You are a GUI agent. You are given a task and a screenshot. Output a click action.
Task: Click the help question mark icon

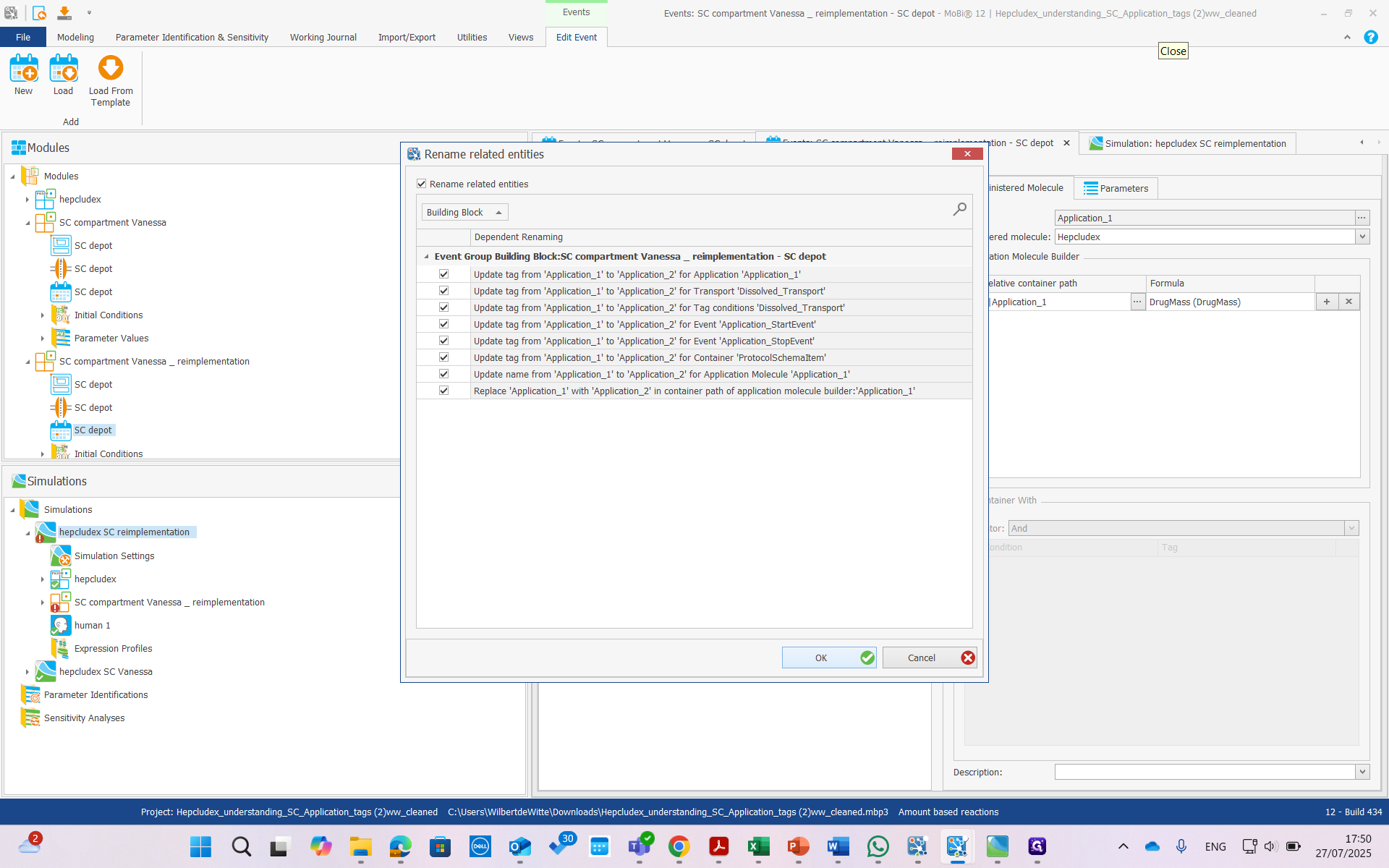[x=1370, y=38]
